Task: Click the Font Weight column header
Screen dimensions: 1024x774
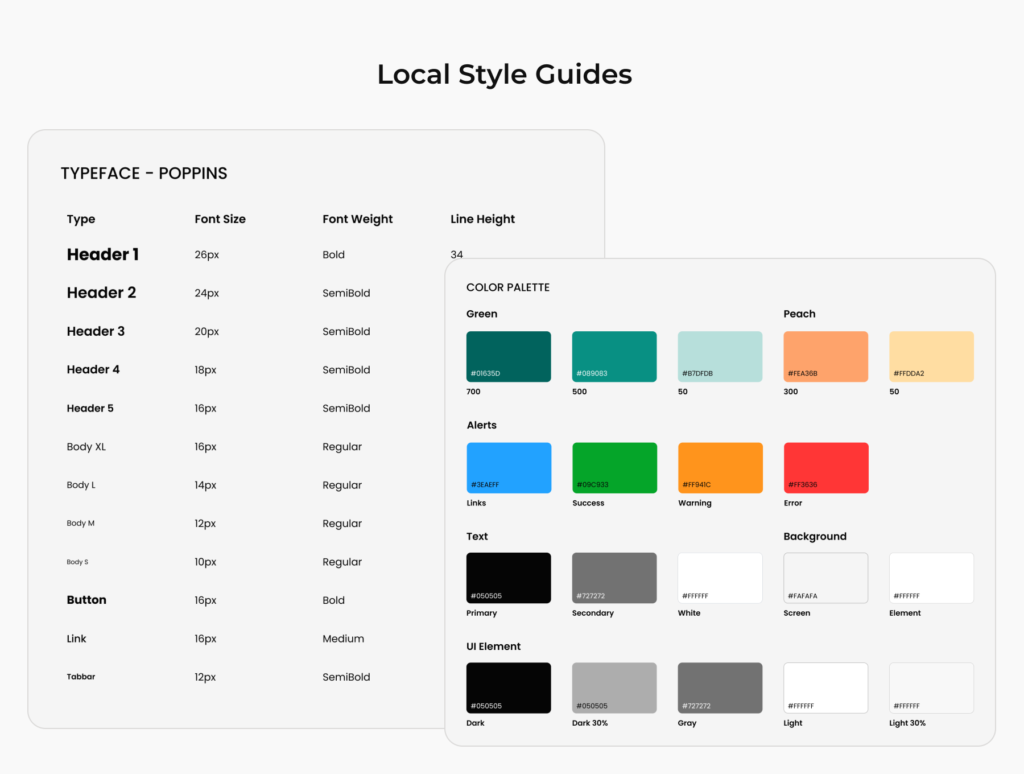Action: click(357, 219)
